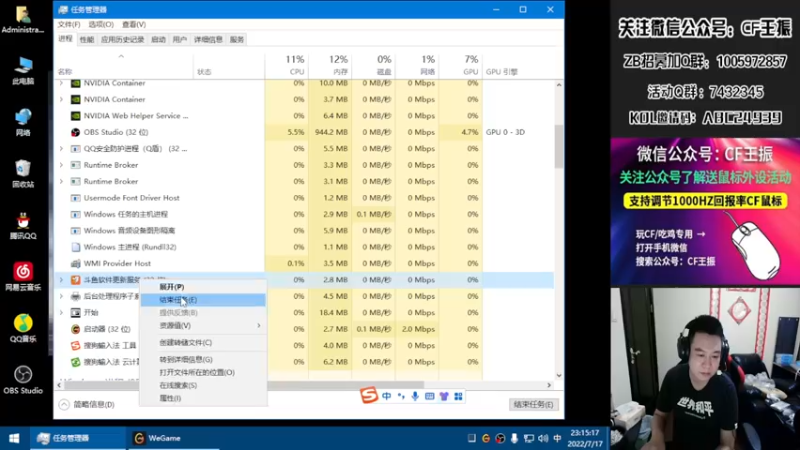Sort by the CPU column header
The width and height of the screenshot is (800, 450).
(286, 65)
